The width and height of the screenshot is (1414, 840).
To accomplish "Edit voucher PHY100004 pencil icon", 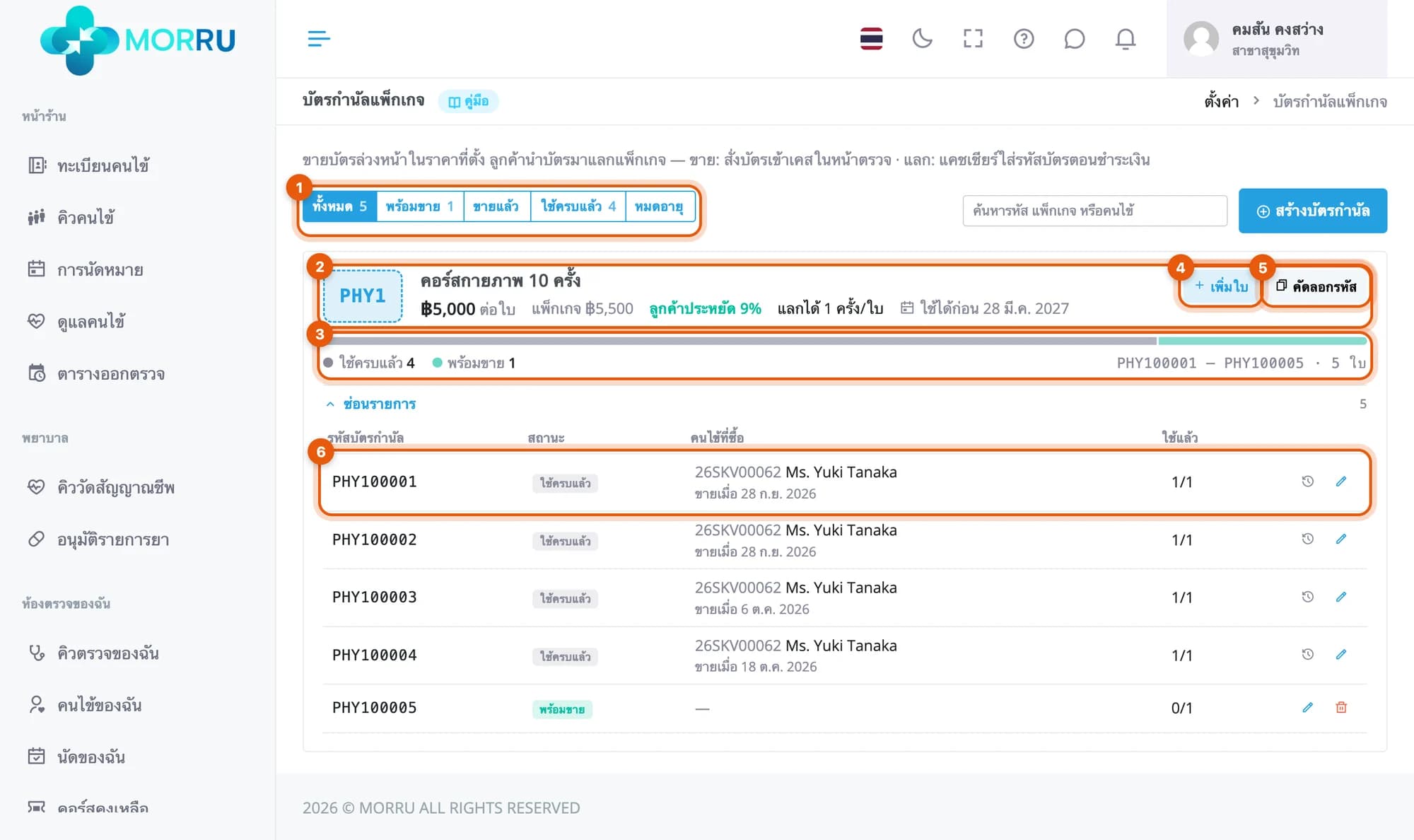I will point(1341,654).
